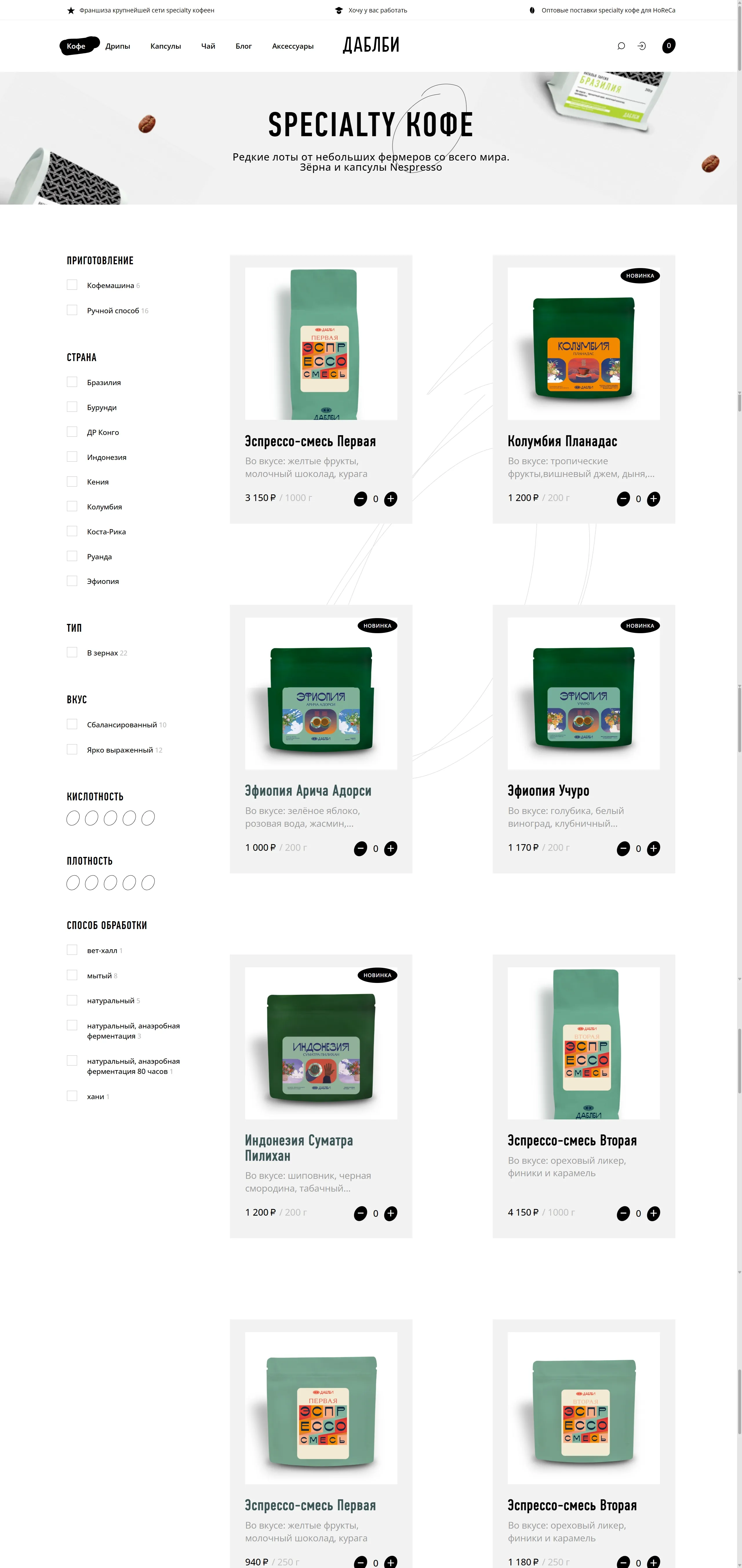Increase quantity of Колумбия Планадас
742x1568 pixels.
(x=653, y=499)
